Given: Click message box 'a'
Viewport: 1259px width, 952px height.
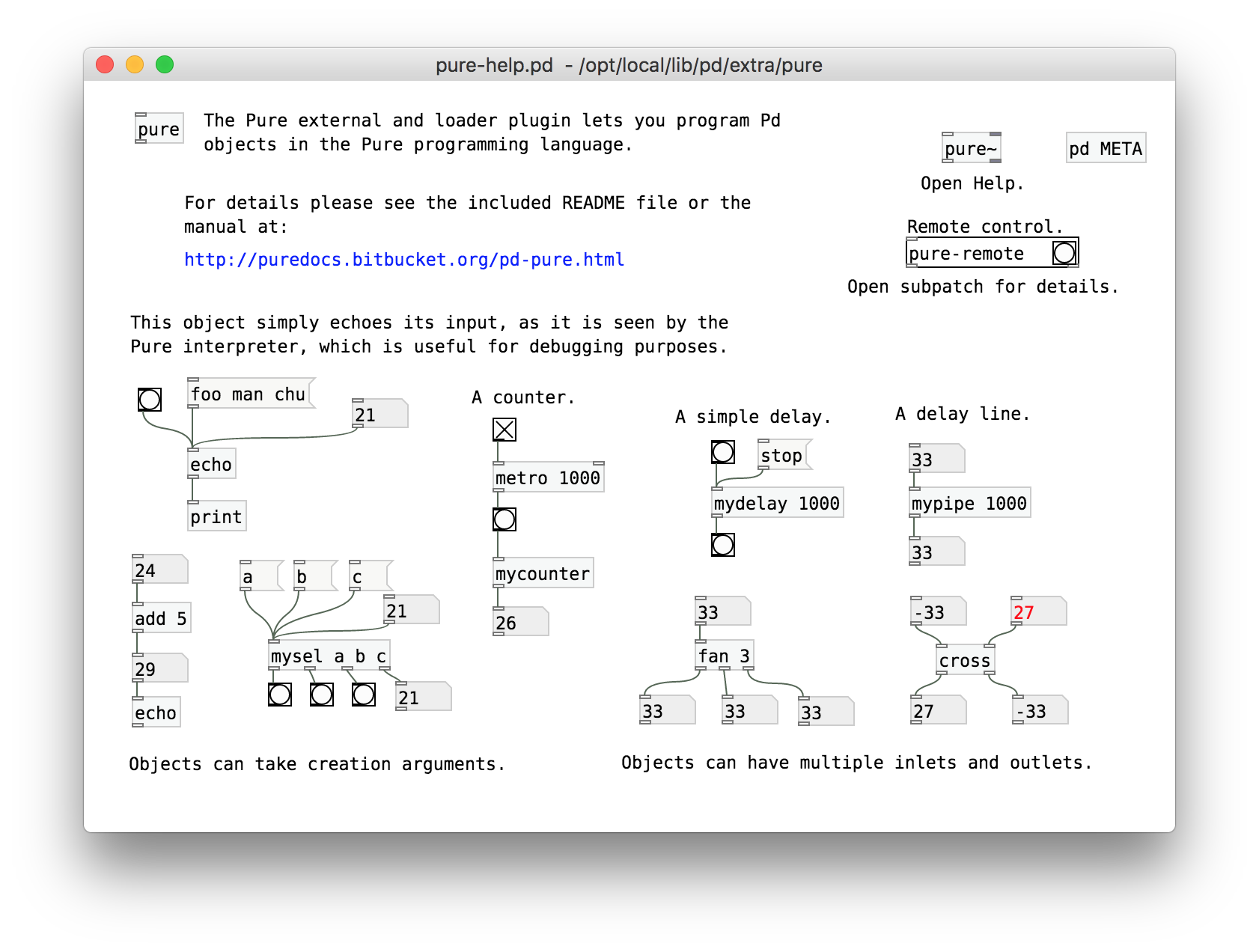Looking at the screenshot, I should click(x=262, y=576).
